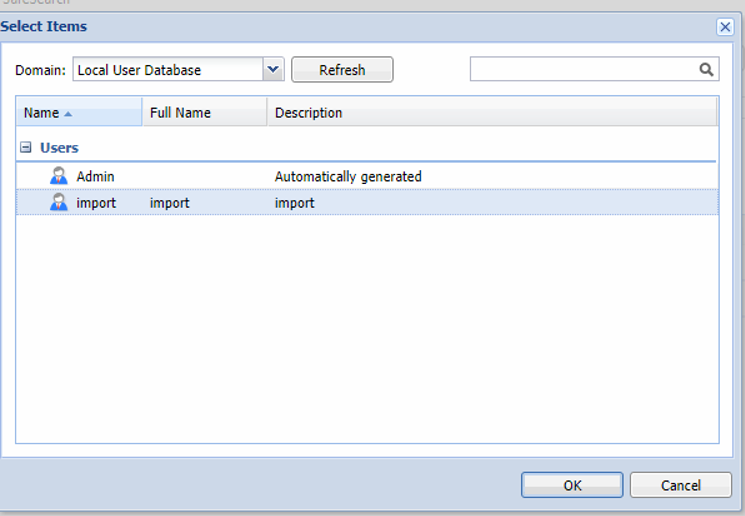Cancel the Select Items dialog
Screen dimensions: 745x516
coord(680,485)
